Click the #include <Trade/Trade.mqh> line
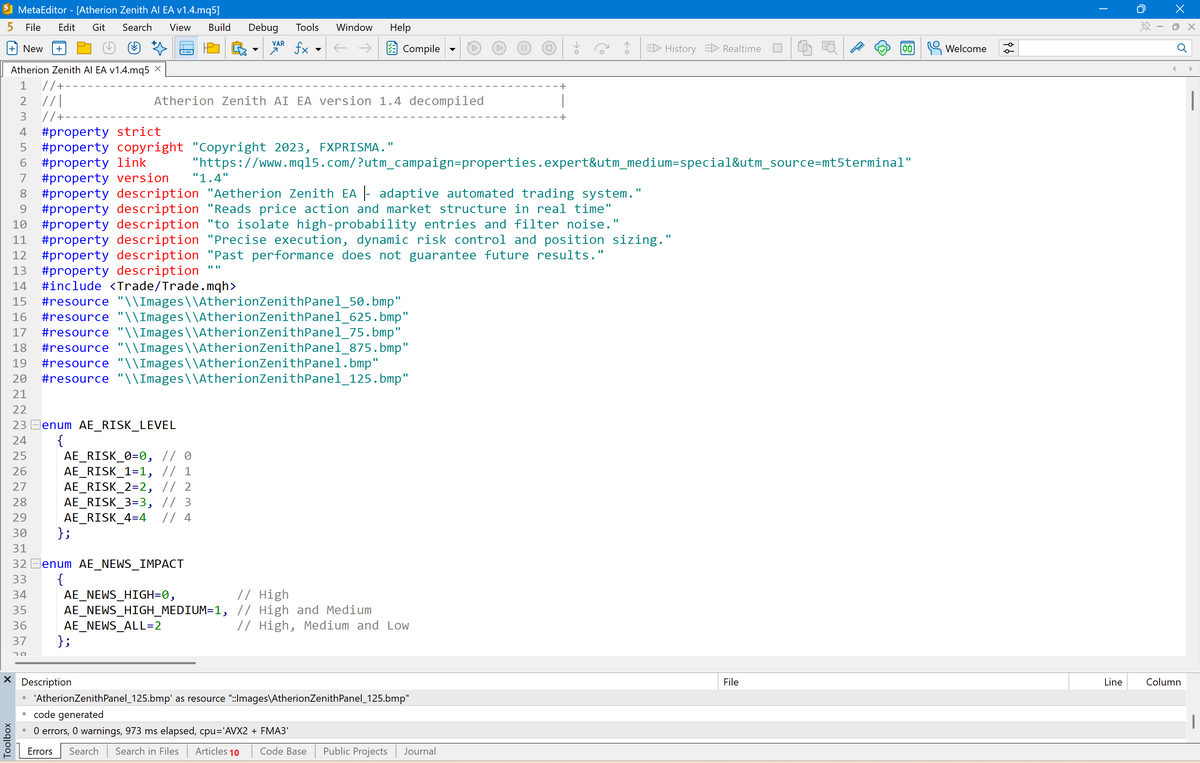This screenshot has width=1200, height=763. click(139, 286)
